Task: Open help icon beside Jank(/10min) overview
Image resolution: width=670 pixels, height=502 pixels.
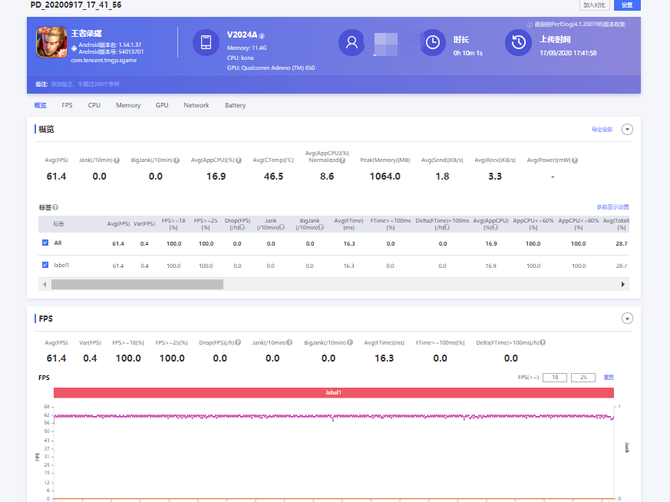Action: coord(116,161)
